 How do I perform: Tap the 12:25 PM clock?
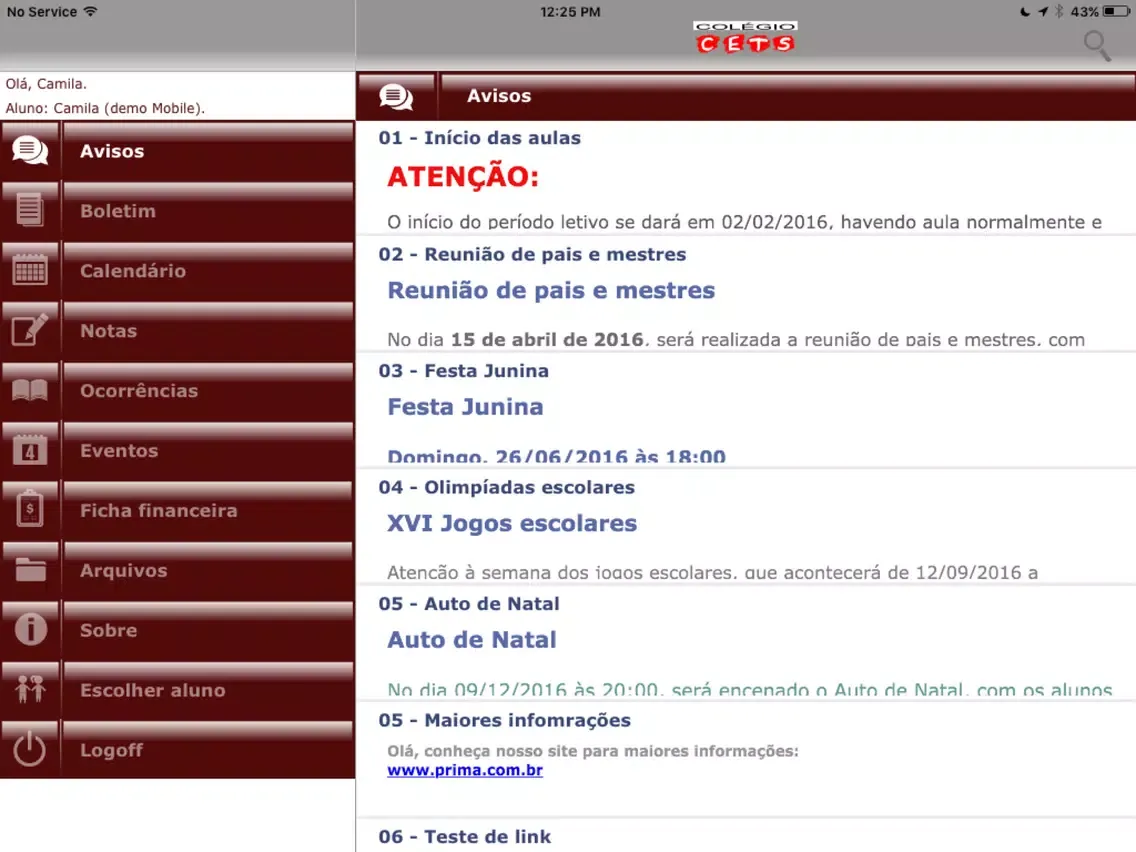(x=570, y=12)
